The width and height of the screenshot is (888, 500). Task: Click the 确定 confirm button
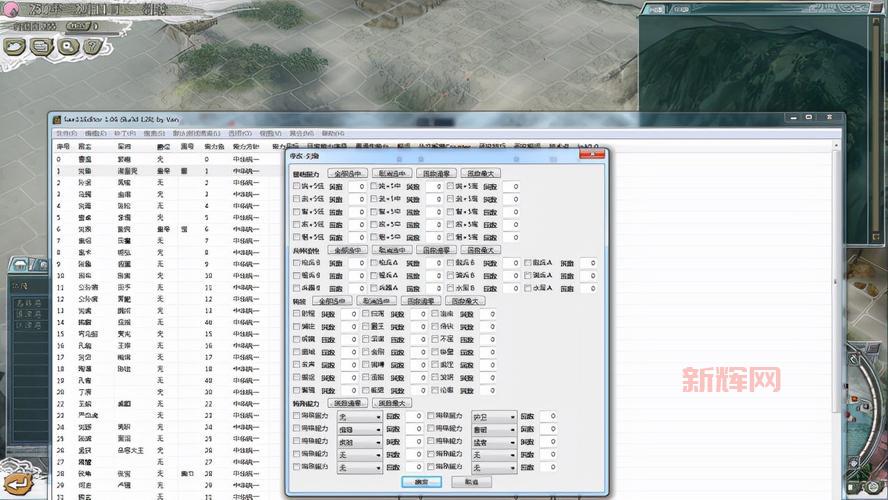click(421, 482)
